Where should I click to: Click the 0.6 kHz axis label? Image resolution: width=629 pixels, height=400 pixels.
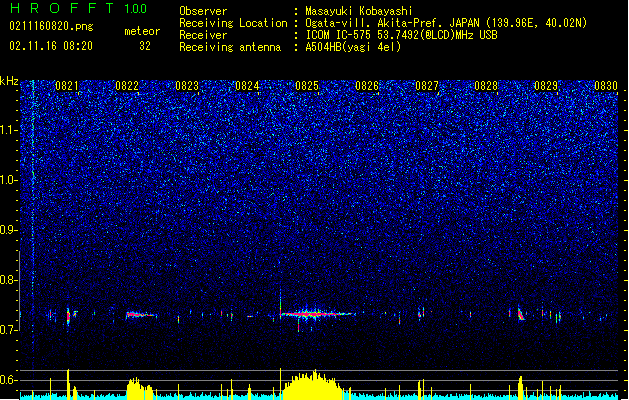point(8,380)
